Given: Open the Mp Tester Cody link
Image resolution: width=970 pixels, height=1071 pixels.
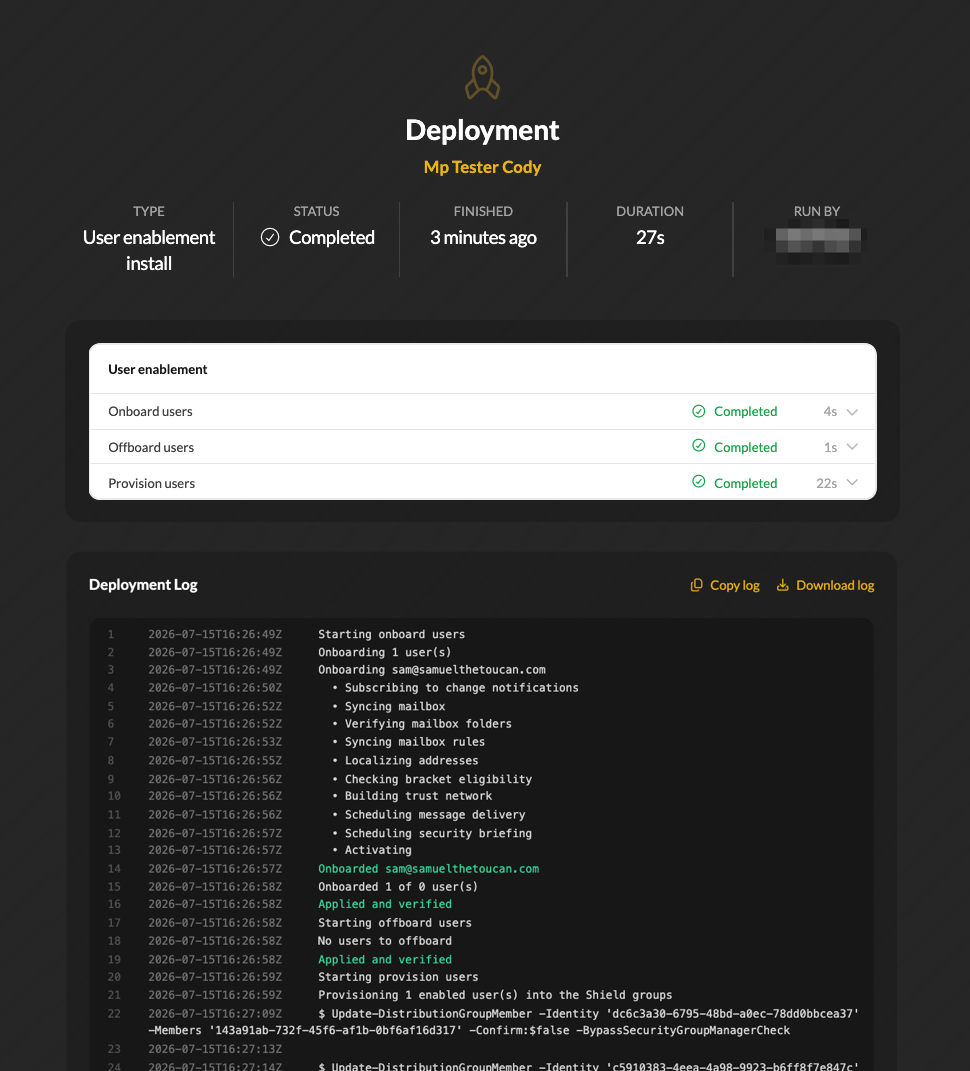Looking at the screenshot, I should (x=482, y=167).
